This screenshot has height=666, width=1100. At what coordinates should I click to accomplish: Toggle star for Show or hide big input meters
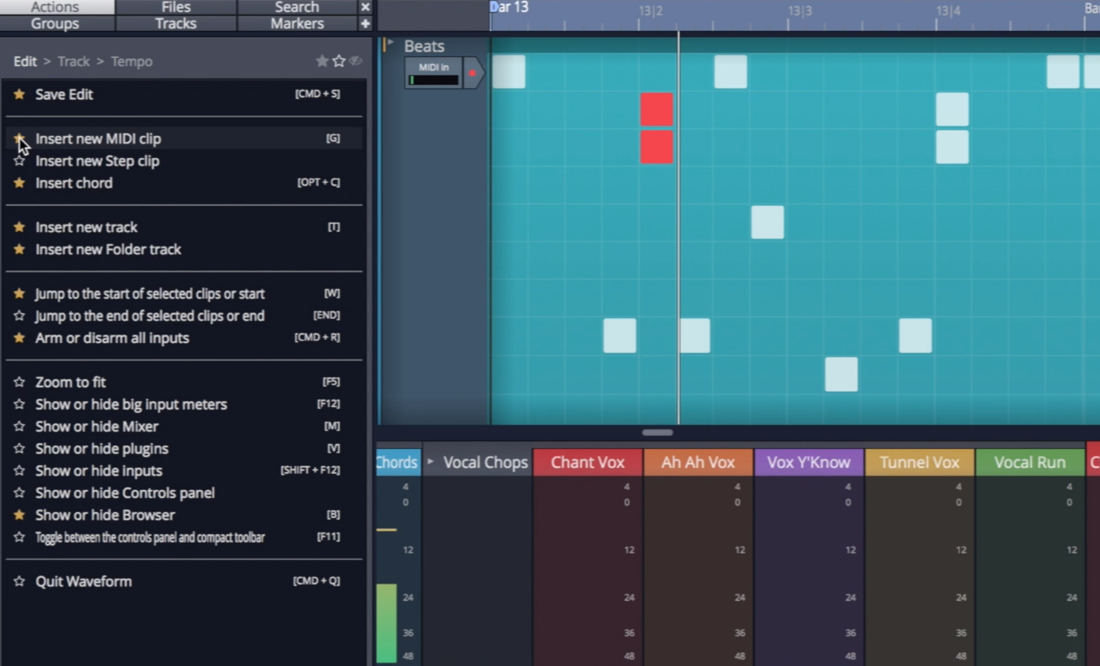click(x=19, y=404)
